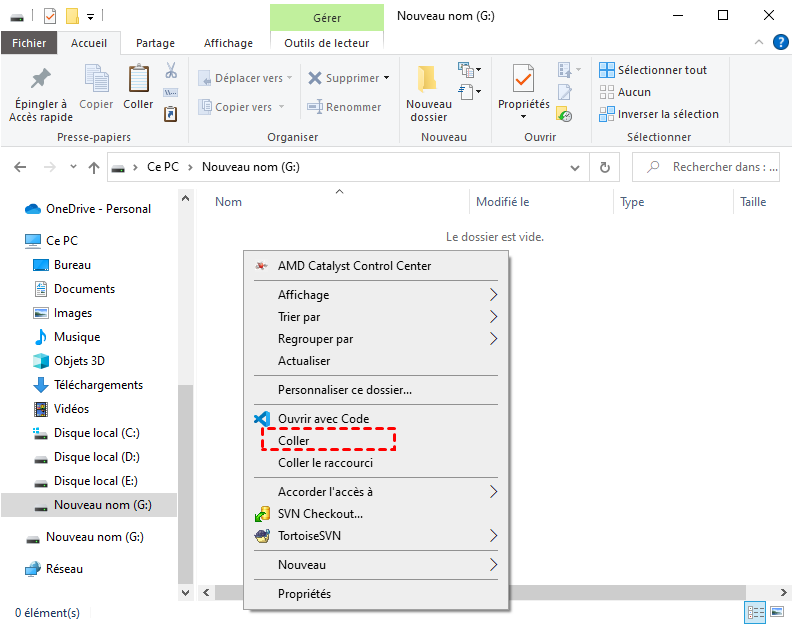Screen dimensions: 793x625
Task: Click the scissors cut icon
Action: (171, 71)
